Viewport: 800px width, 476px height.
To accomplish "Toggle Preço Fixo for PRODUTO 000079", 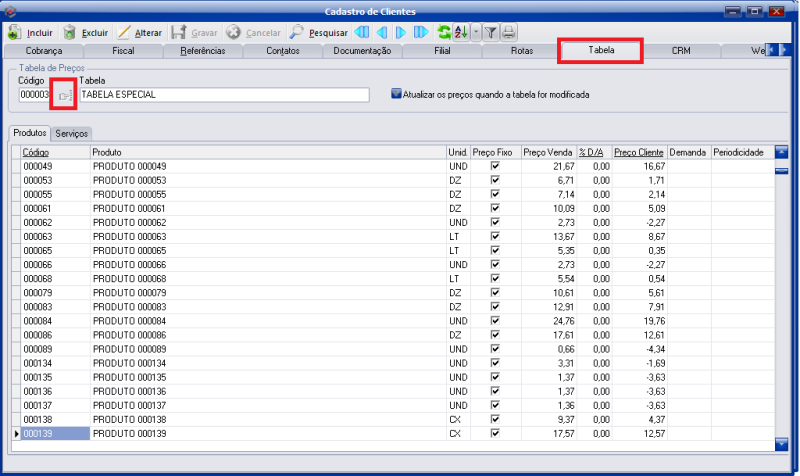I will tap(495, 292).
